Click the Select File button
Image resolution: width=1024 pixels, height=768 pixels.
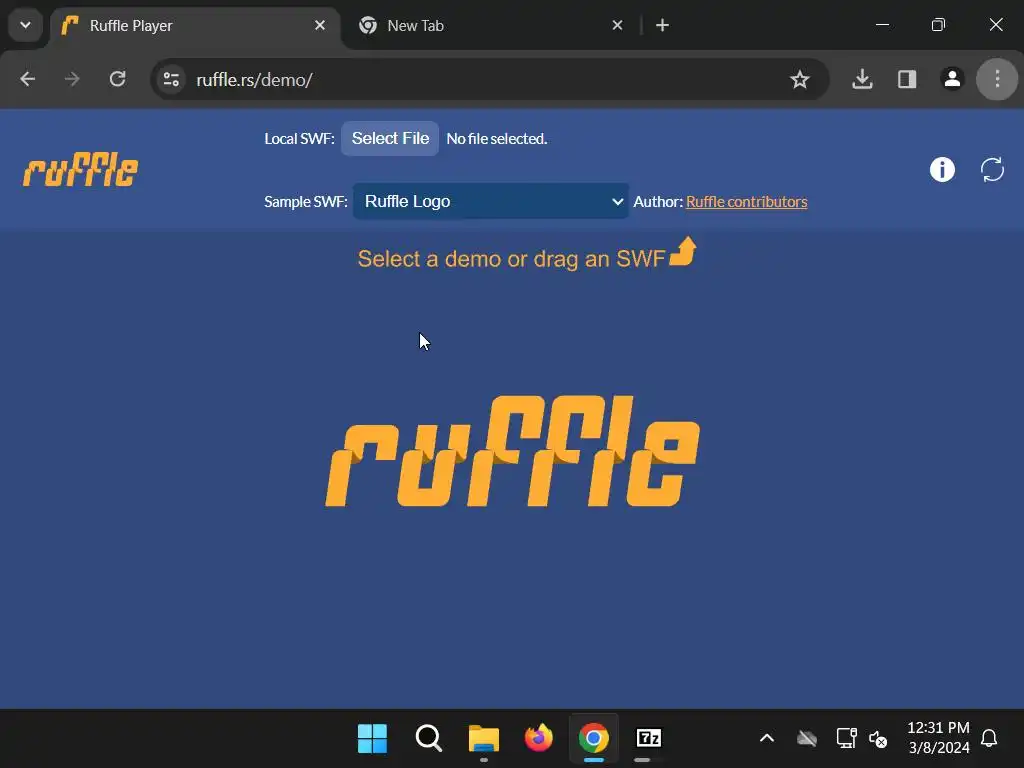click(x=390, y=138)
